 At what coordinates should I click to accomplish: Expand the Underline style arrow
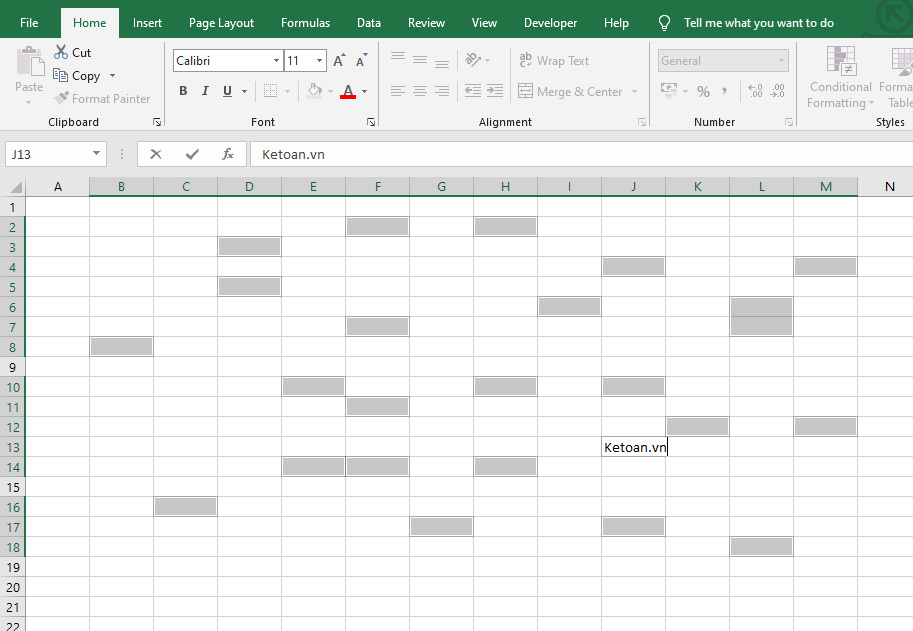tap(245, 91)
